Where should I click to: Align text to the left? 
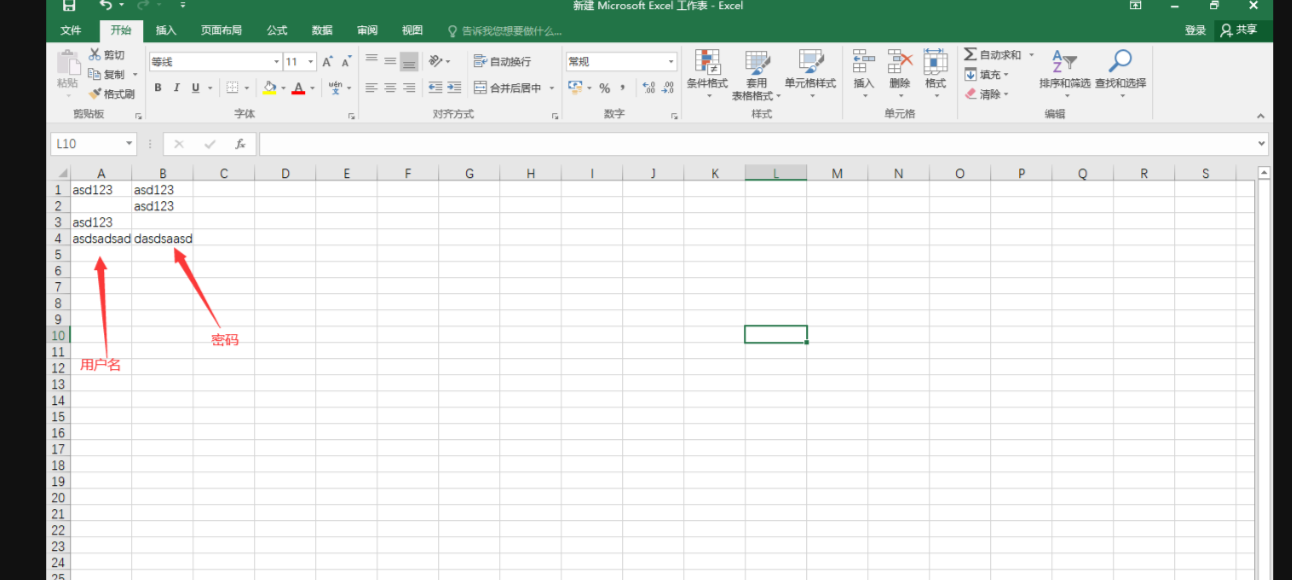[x=371, y=88]
